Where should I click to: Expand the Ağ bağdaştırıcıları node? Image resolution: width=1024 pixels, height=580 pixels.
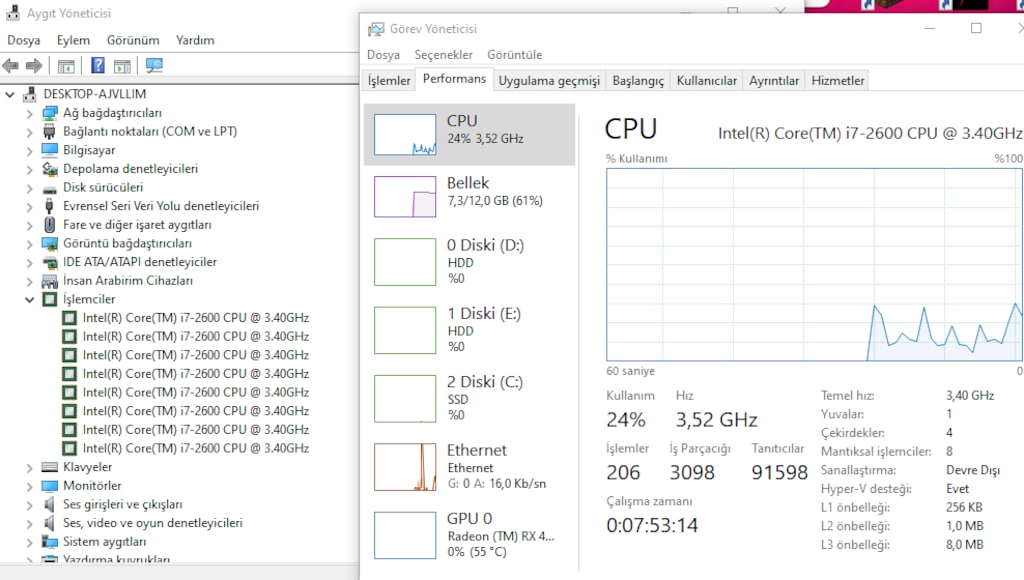[x=29, y=114]
